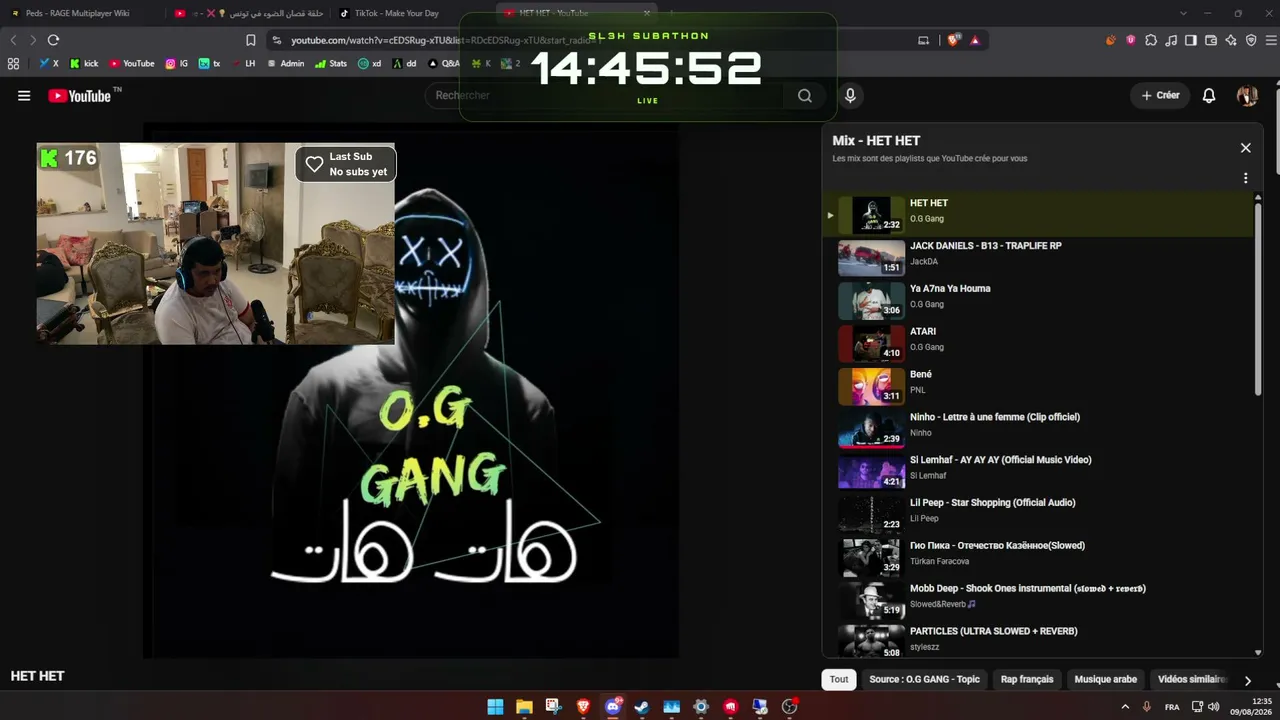Select the Source : O.G GANG - Topic chip
The image size is (1280, 720).
tap(924, 679)
